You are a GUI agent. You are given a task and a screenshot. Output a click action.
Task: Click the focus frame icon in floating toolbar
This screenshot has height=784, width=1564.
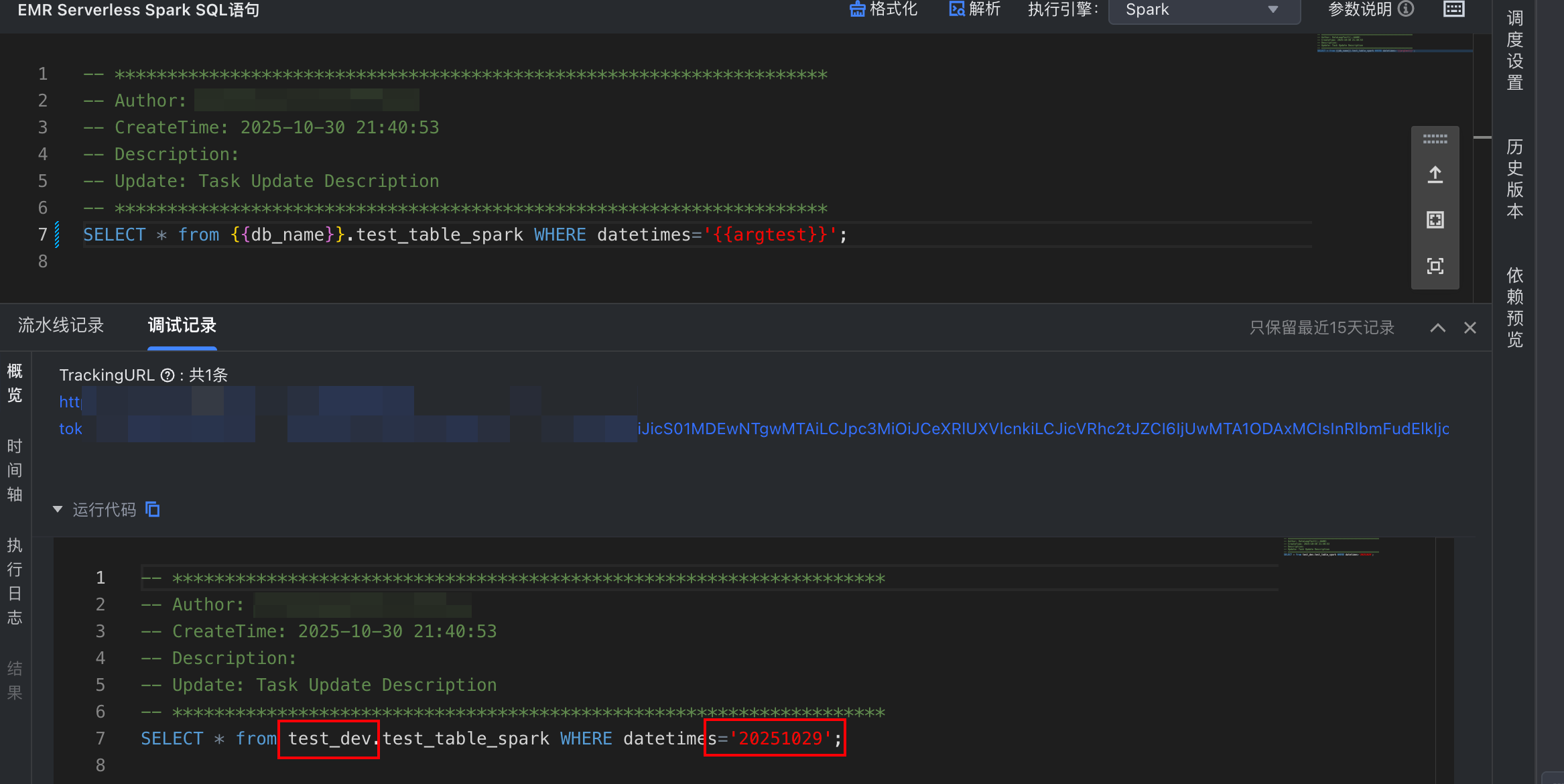tap(1435, 266)
